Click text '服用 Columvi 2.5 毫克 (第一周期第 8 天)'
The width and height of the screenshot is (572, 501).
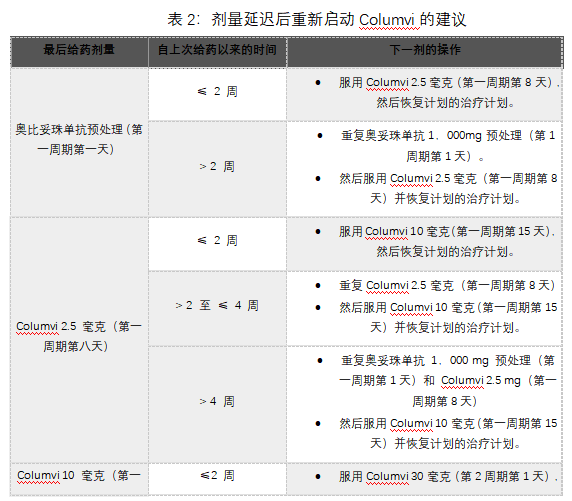point(446,82)
